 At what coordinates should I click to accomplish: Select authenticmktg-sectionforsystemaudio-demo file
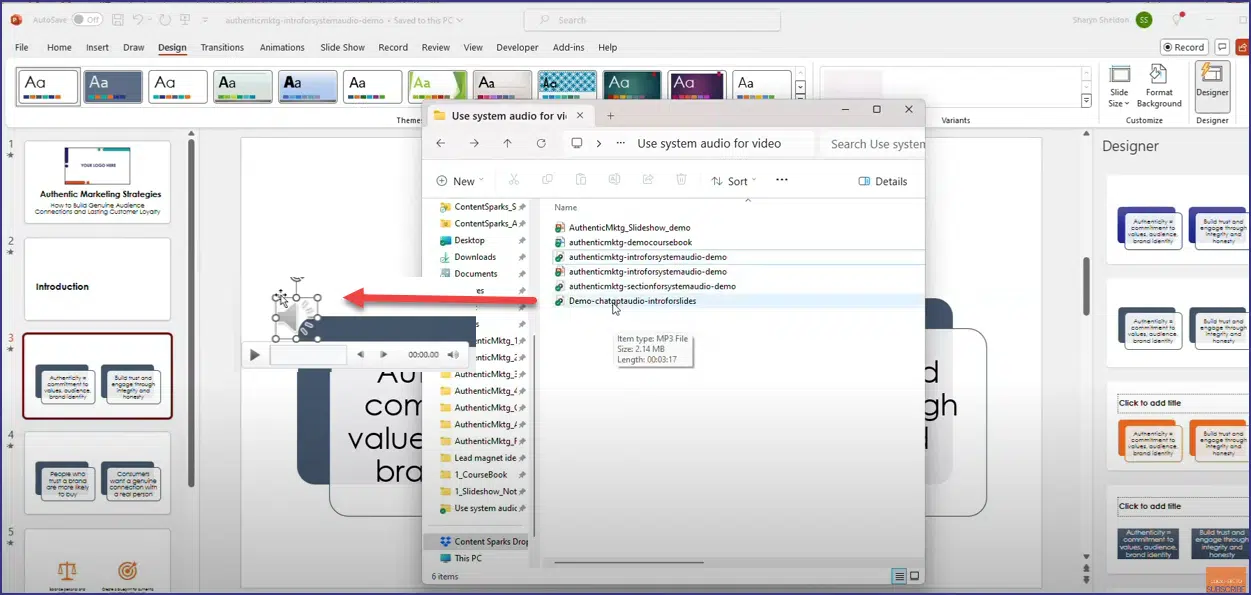pyautogui.click(x=652, y=286)
